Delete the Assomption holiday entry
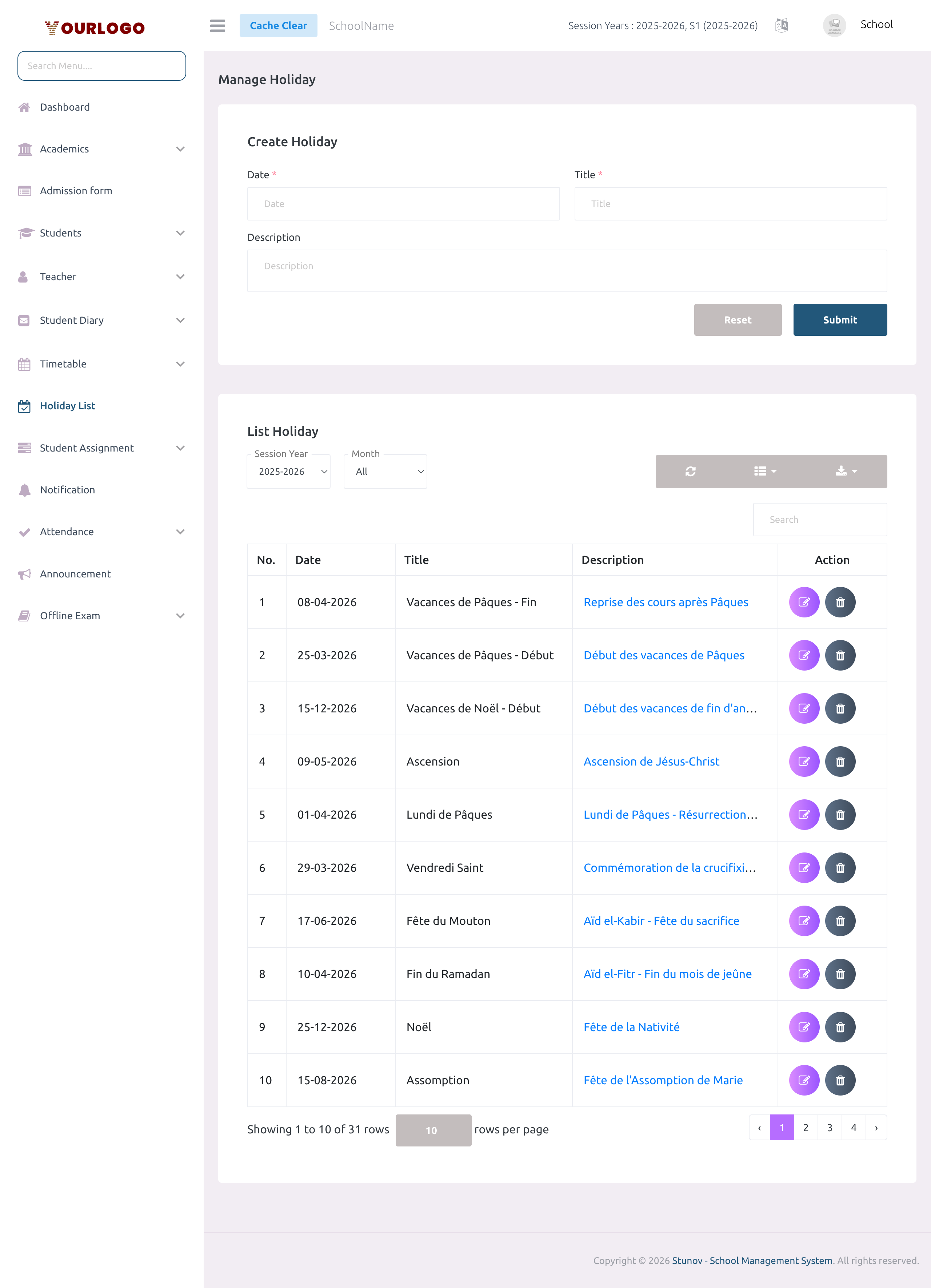 point(840,1080)
